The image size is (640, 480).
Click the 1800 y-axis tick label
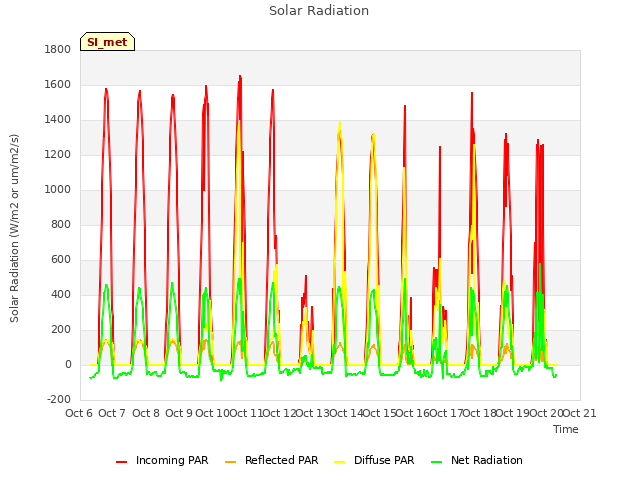58,49
